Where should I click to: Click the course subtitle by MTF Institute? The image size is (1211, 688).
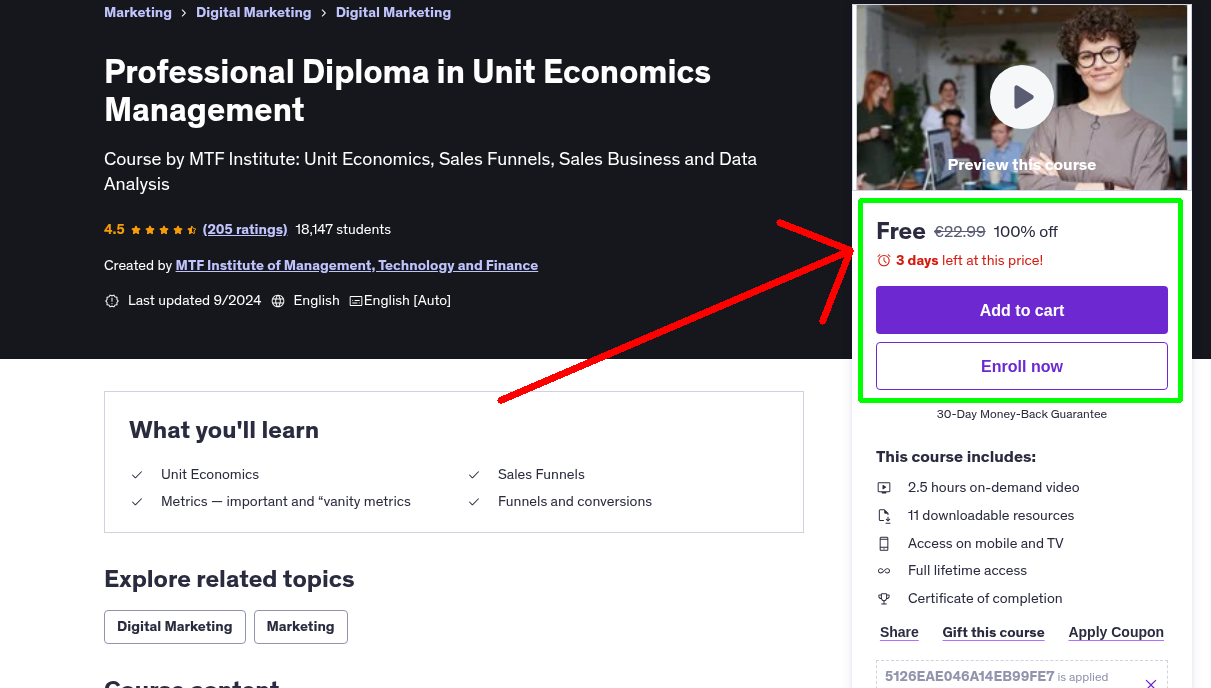tap(430, 171)
